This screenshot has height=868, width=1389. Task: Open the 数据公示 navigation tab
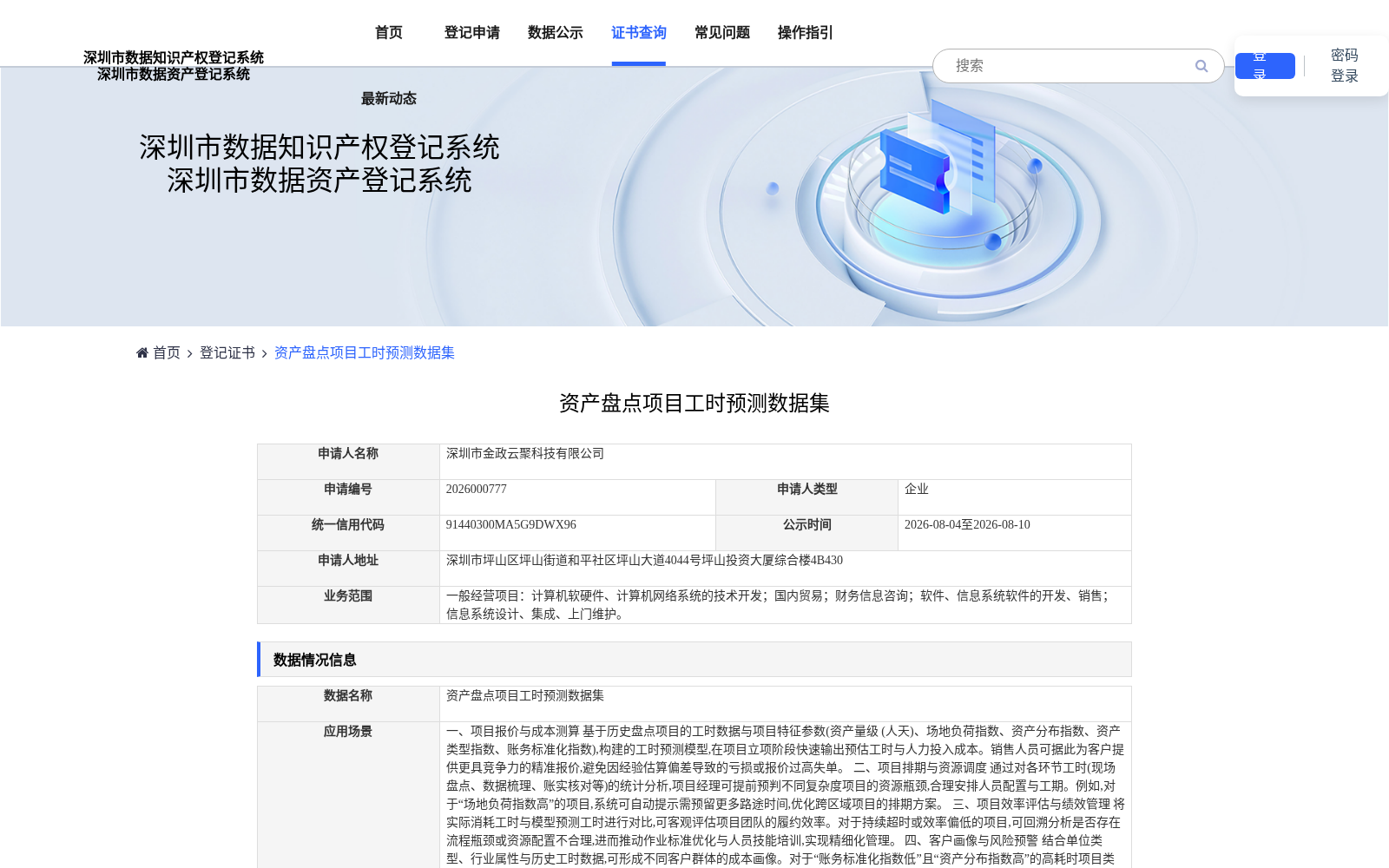point(556,33)
